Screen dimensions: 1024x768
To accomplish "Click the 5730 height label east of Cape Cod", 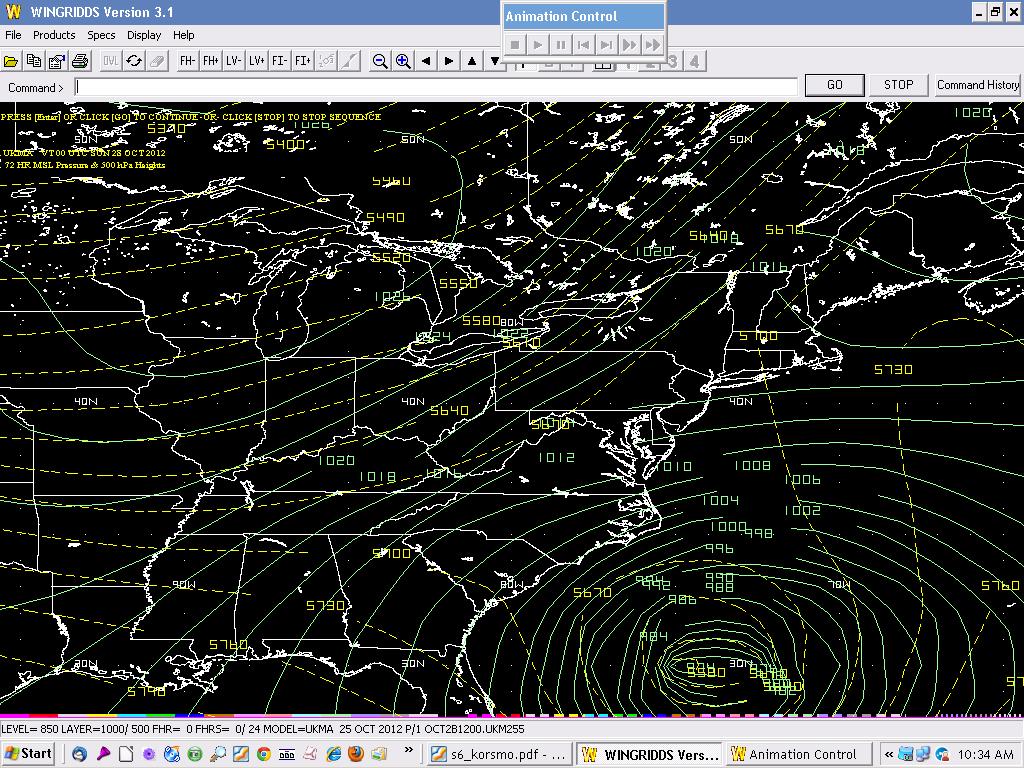I will (x=893, y=370).
